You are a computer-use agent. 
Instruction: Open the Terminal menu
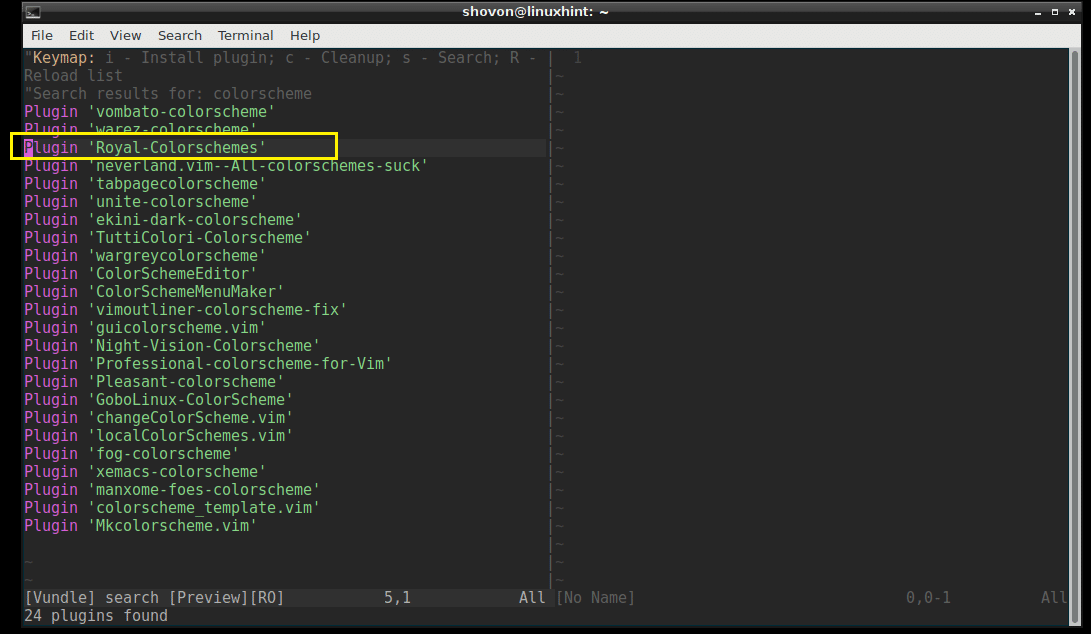pyautogui.click(x=245, y=35)
